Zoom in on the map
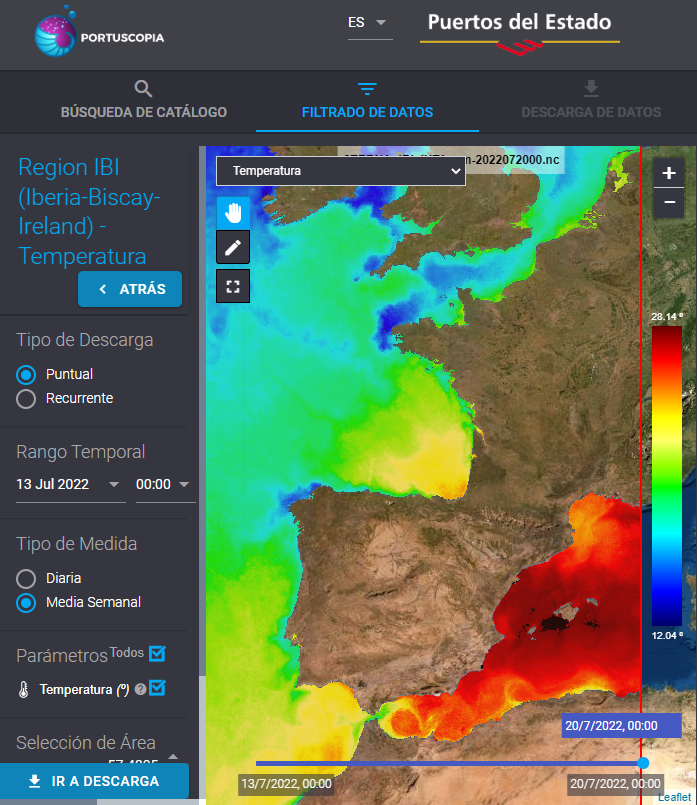This screenshot has width=697, height=805. (x=669, y=173)
